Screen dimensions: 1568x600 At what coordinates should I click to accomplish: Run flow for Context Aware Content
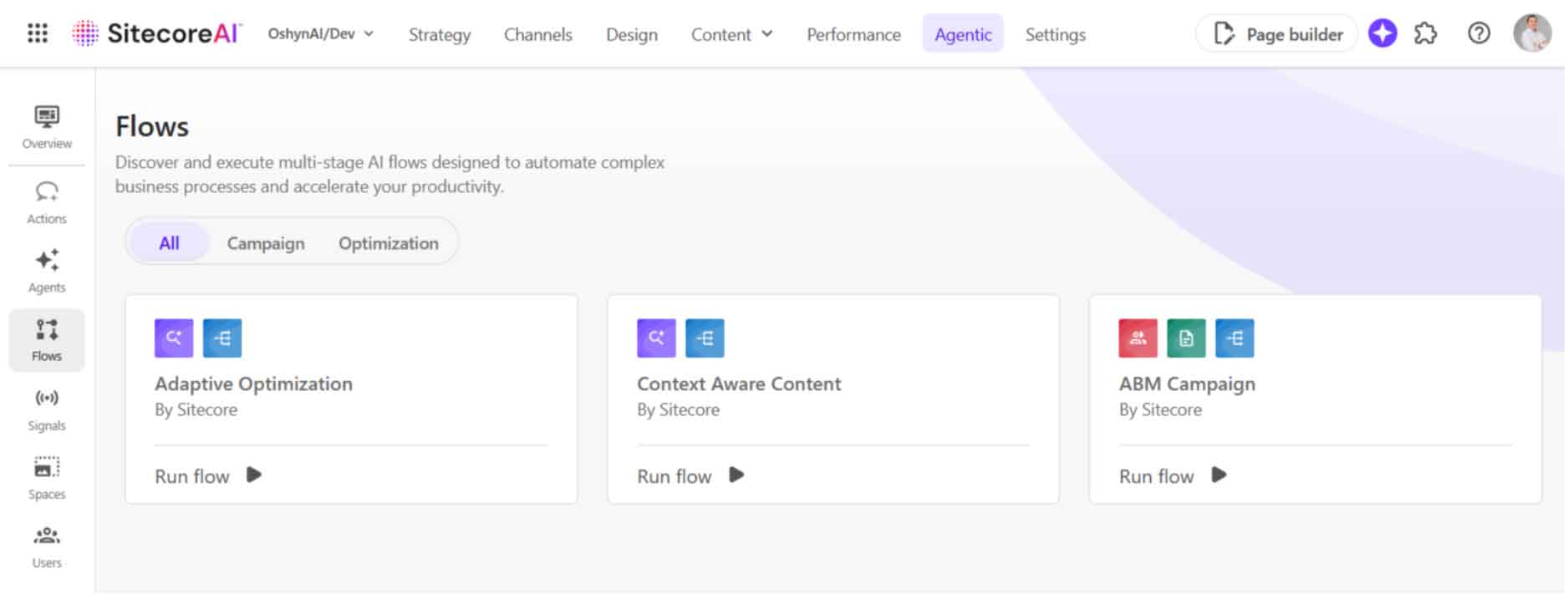pos(675,476)
